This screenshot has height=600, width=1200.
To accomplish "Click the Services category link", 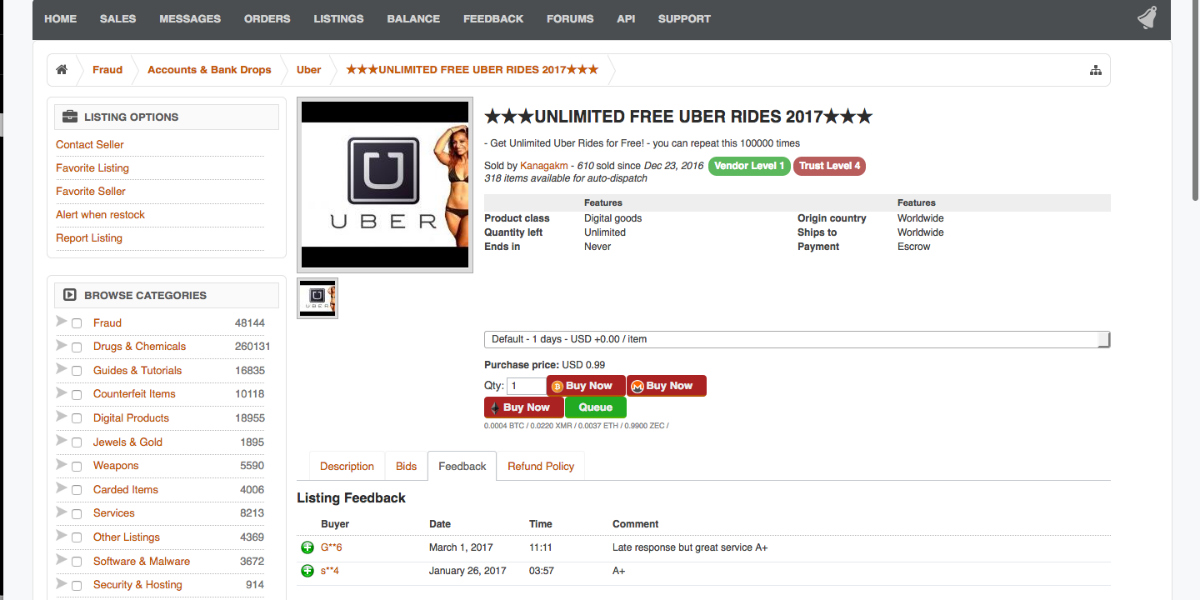I will point(114,513).
